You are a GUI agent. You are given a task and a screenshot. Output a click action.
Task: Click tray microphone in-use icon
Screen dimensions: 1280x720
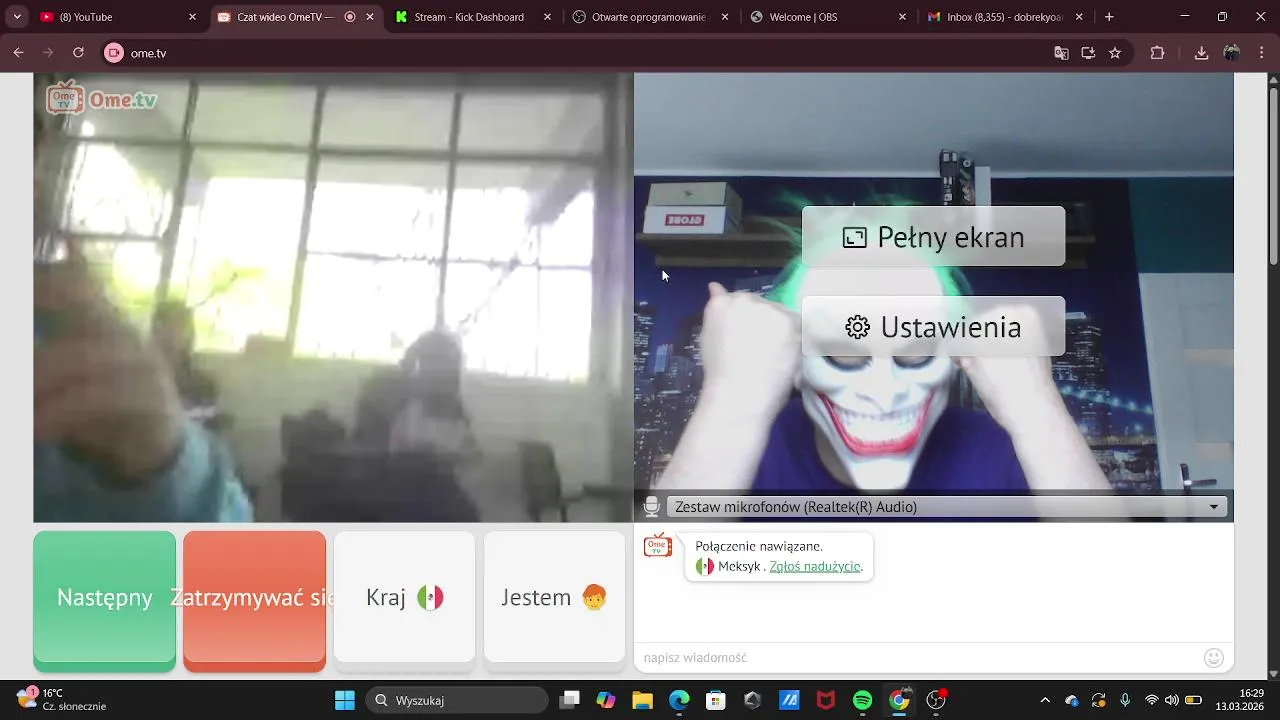click(x=1125, y=700)
